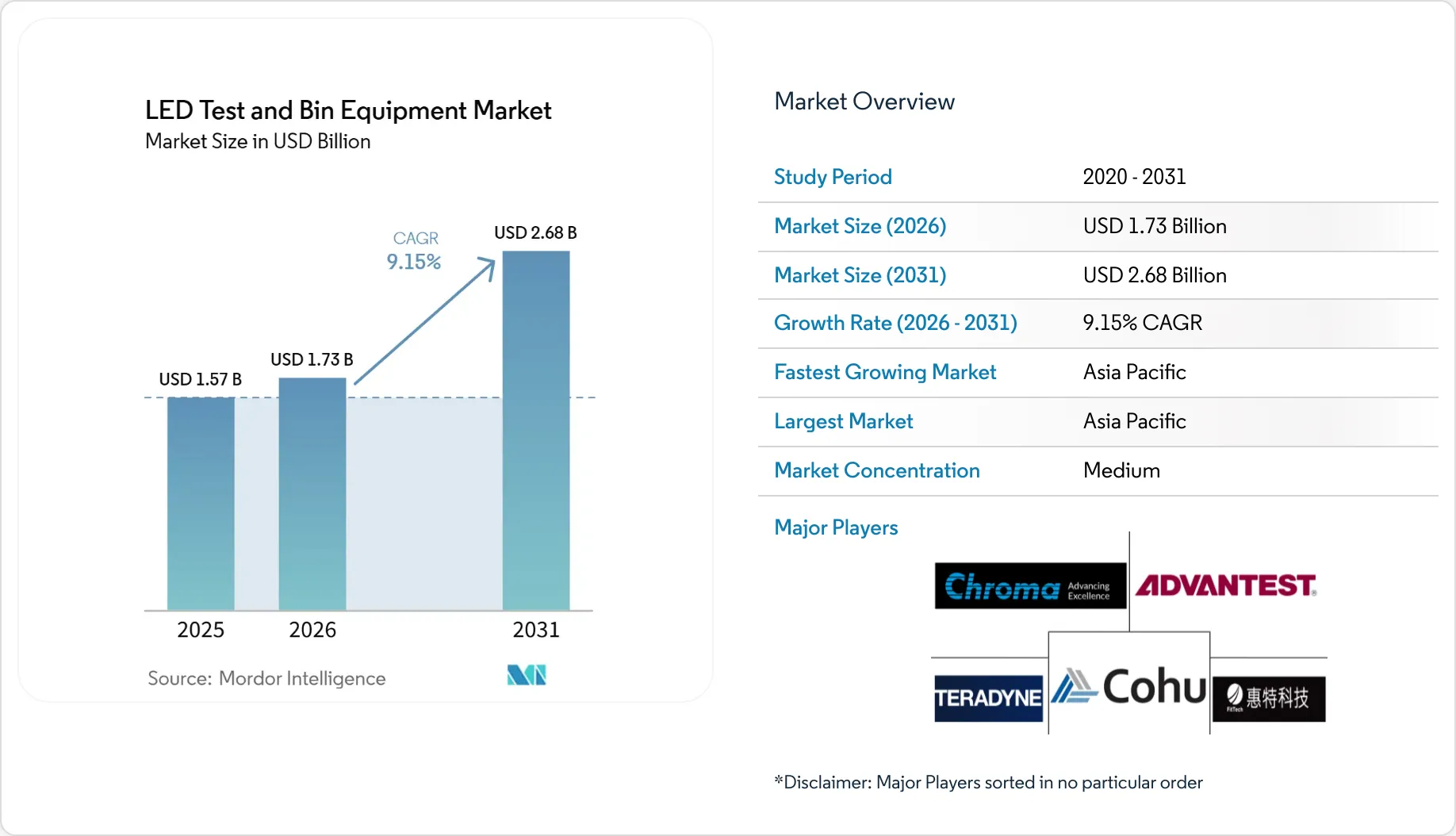
Task: Click the Teradyne logo
Action: point(988,698)
